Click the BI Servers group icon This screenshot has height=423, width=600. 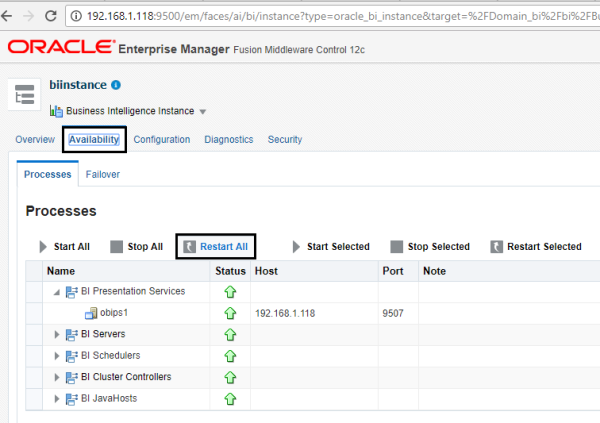point(72,335)
